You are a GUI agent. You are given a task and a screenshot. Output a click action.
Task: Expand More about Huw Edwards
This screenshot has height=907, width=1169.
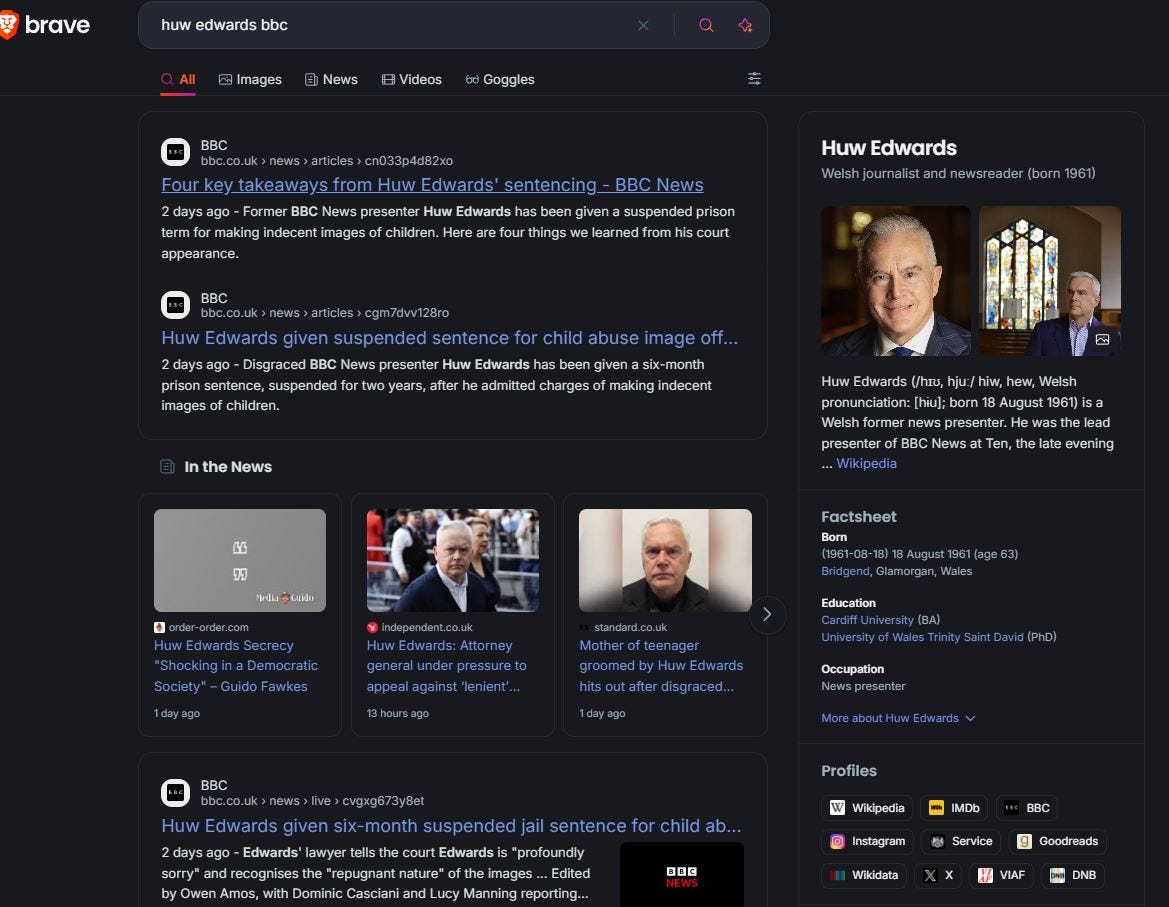(x=898, y=718)
